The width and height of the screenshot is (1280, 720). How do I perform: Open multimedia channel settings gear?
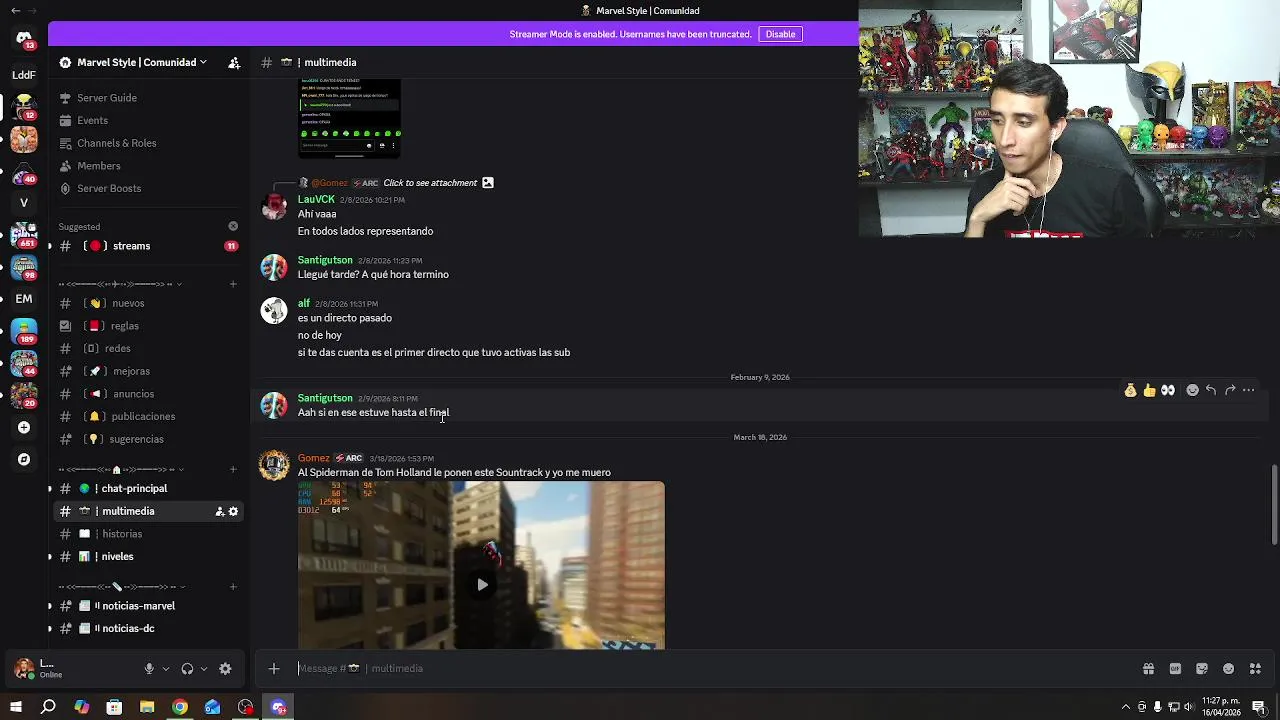(x=234, y=511)
